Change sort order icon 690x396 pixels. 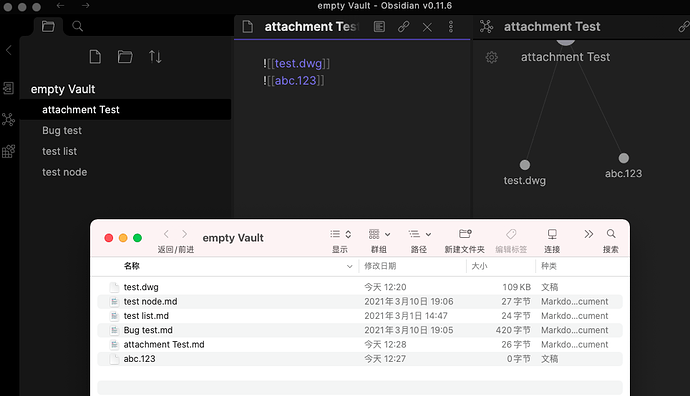(x=155, y=57)
